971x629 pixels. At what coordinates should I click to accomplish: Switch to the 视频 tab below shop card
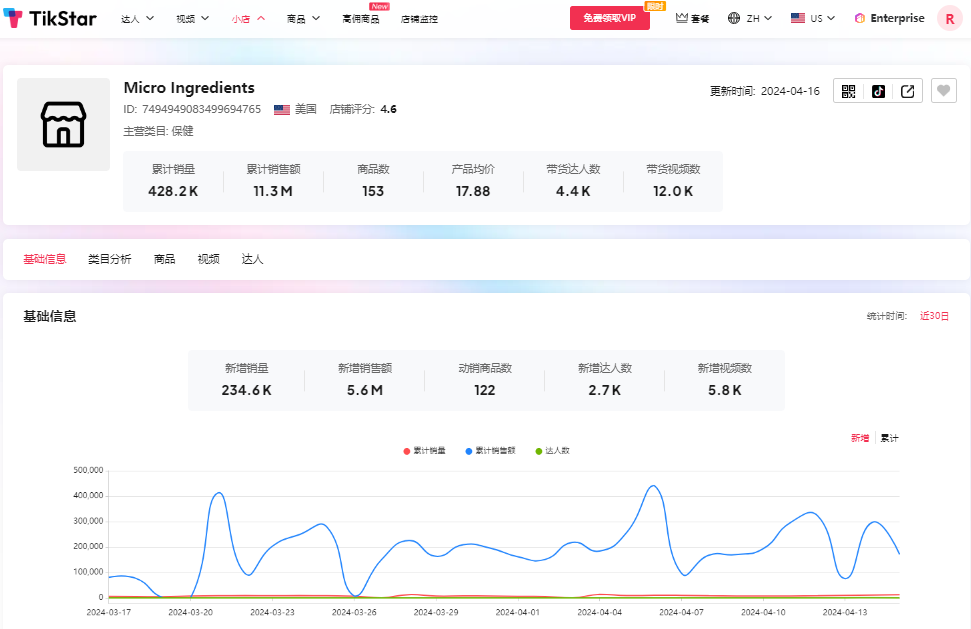209,259
